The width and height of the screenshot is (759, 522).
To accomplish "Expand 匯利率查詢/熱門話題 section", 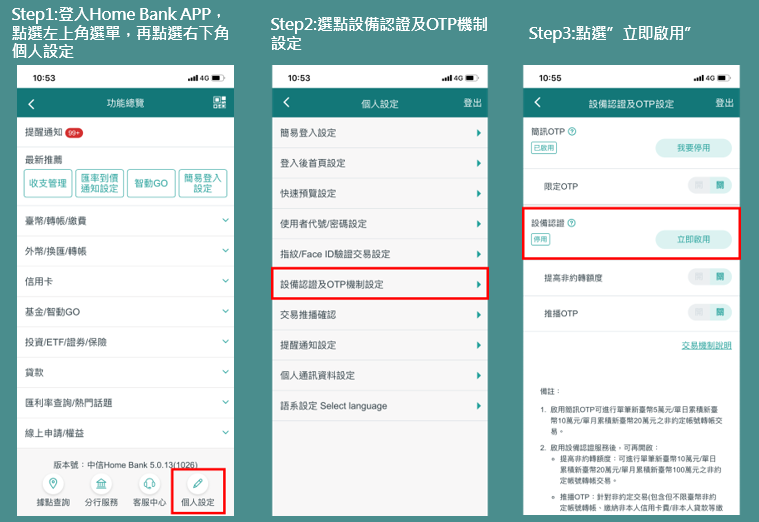I will pyautogui.click(x=125, y=402).
